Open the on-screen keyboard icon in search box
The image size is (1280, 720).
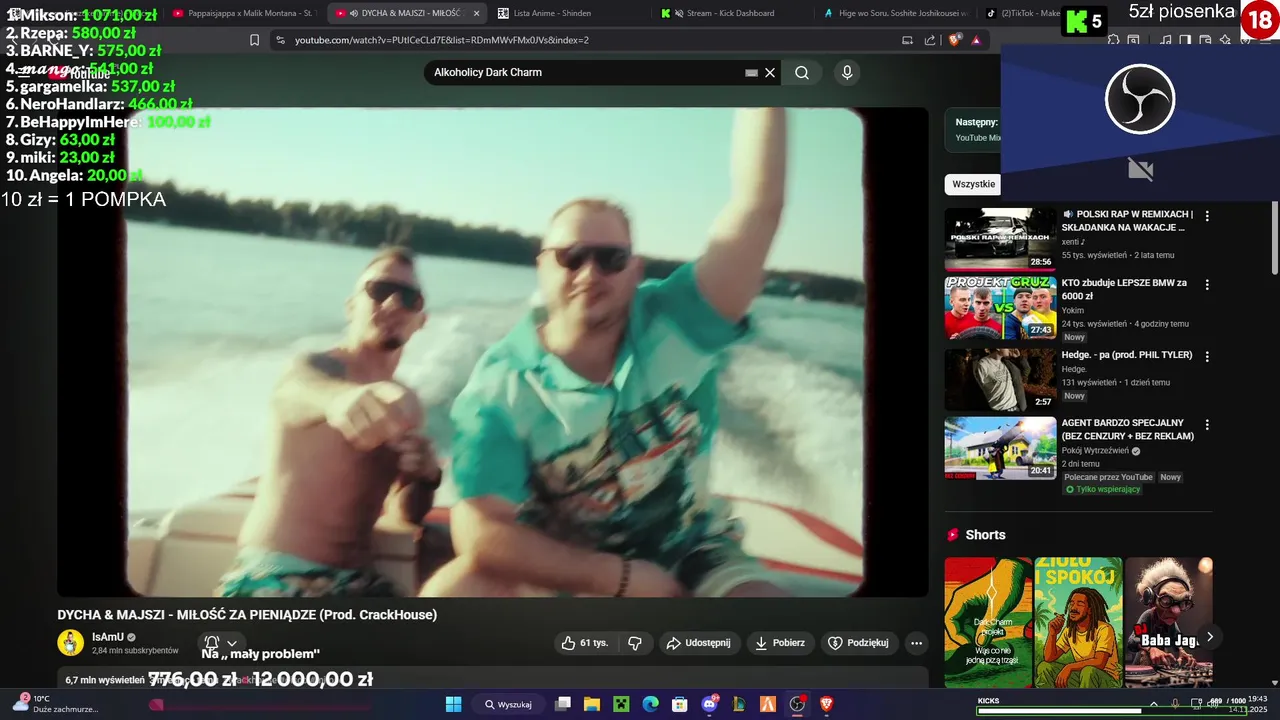click(x=751, y=72)
